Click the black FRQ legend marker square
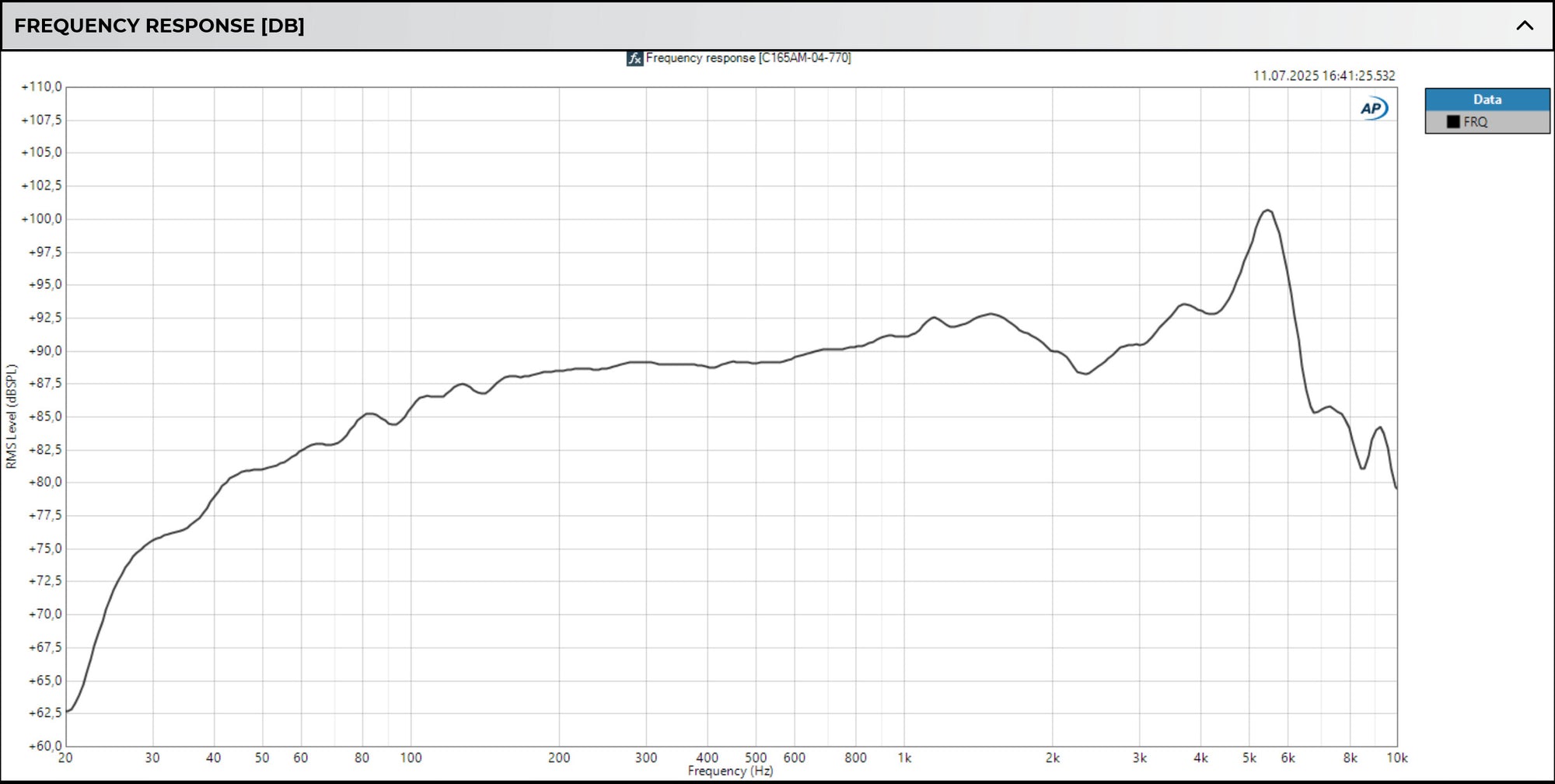This screenshot has width=1555, height=784. pos(1452,122)
